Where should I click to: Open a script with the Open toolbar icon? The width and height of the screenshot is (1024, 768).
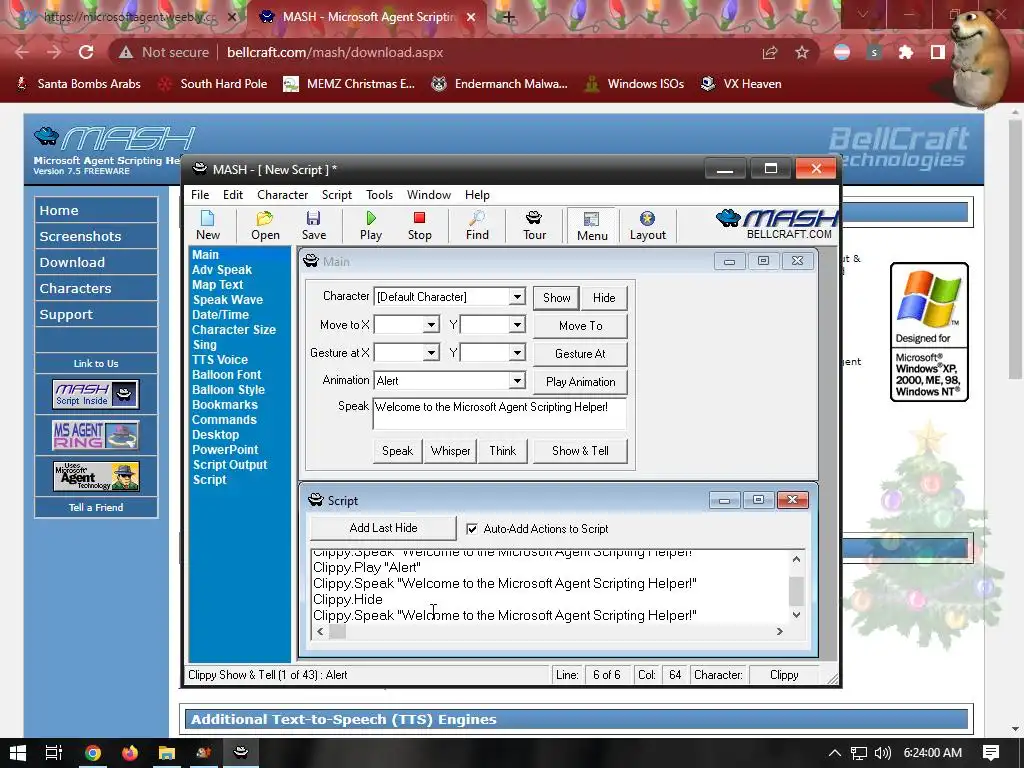click(265, 226)
